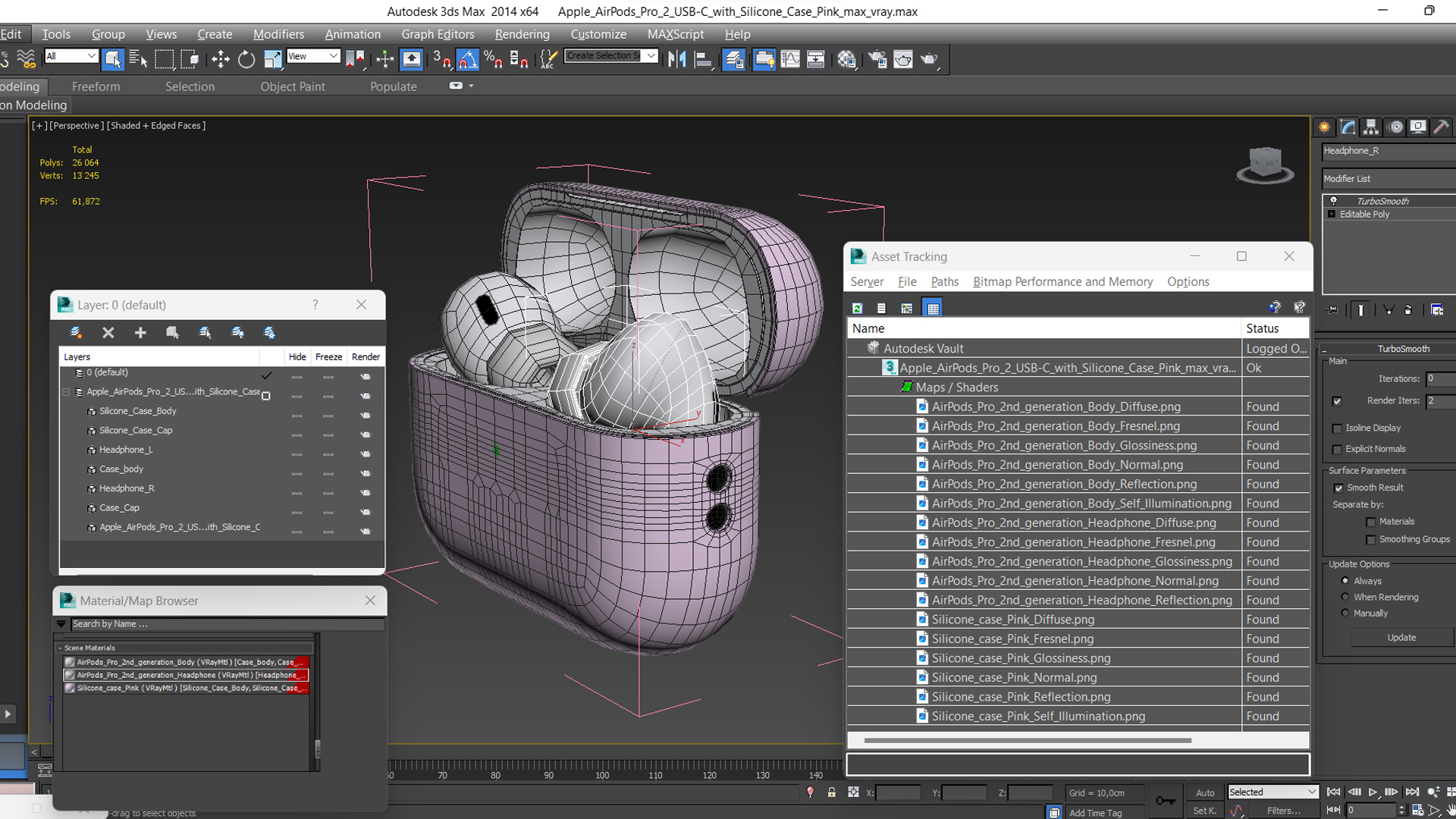This screenshot has width=1456, height=819.
Task: Toggle Percent Snap in main toolbar
Action: coord(493,58)
